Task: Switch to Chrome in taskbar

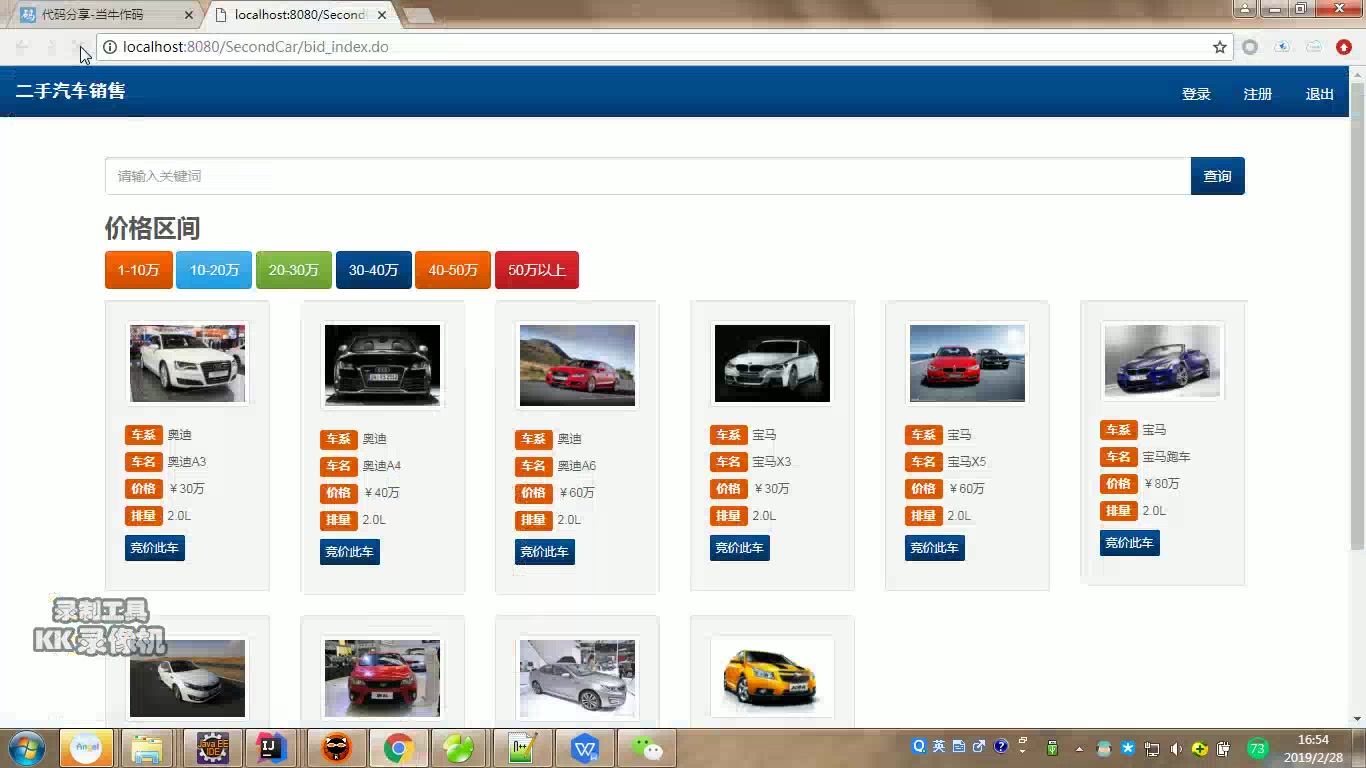Action: (398, 748)
